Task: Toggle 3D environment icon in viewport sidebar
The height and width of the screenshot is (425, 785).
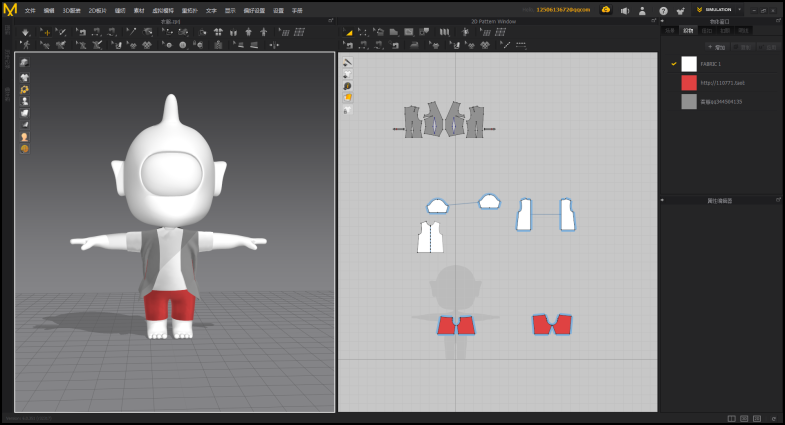Action: (x=24, y=63)
